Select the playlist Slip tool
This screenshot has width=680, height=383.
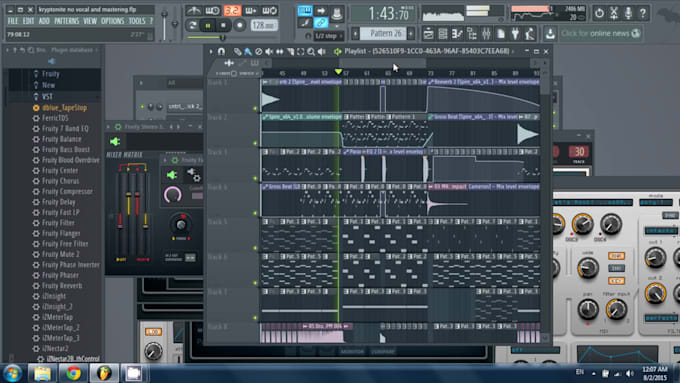pyautogui.click(x=280, y=52)
